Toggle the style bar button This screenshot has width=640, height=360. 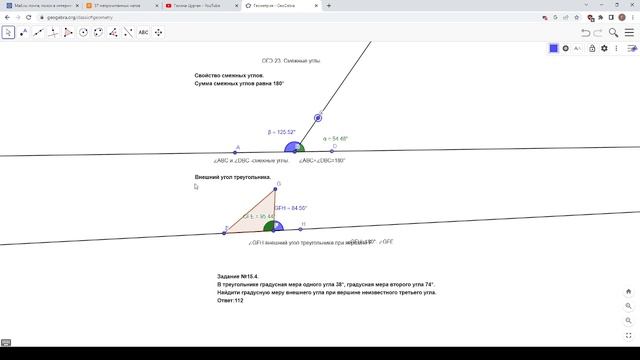[x=632, y=49]
